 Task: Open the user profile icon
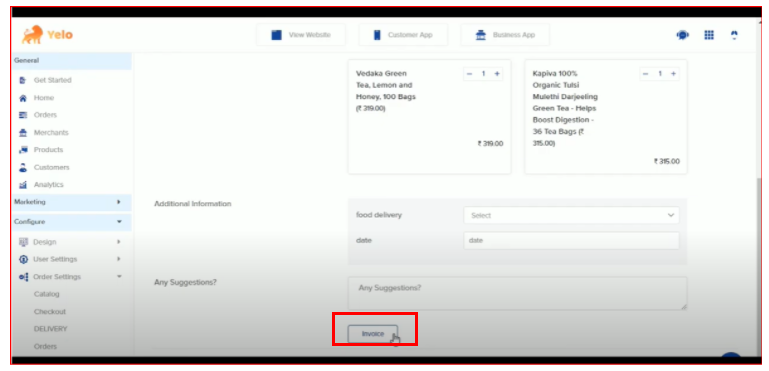click(x=734, y=35)
